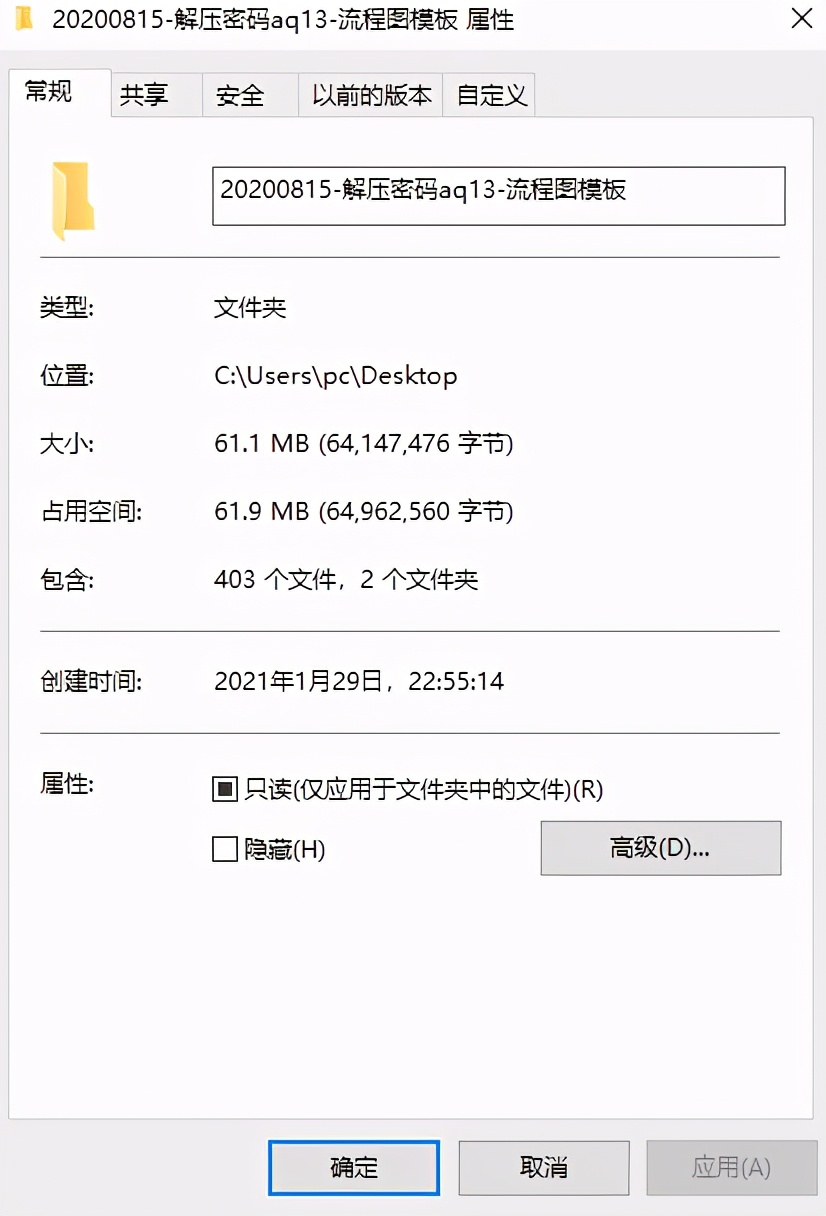The width and height of the screenshot is (826, 1216).
Task: Click the large yellow folder icon
Action: point(73,200)
